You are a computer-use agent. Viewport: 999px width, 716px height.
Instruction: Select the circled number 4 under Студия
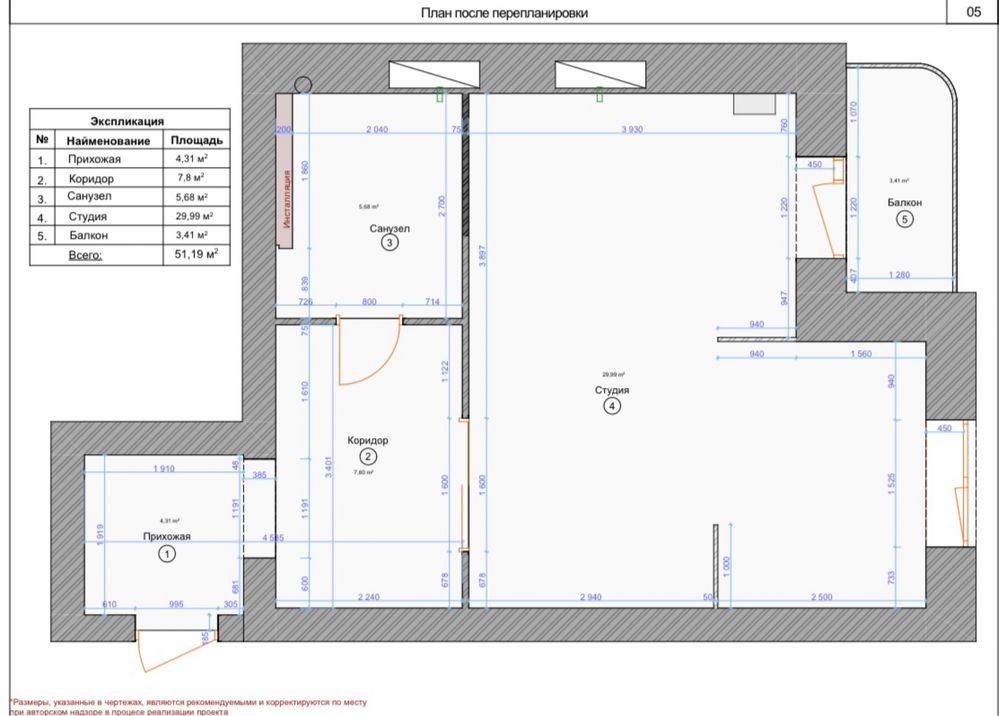610,406
